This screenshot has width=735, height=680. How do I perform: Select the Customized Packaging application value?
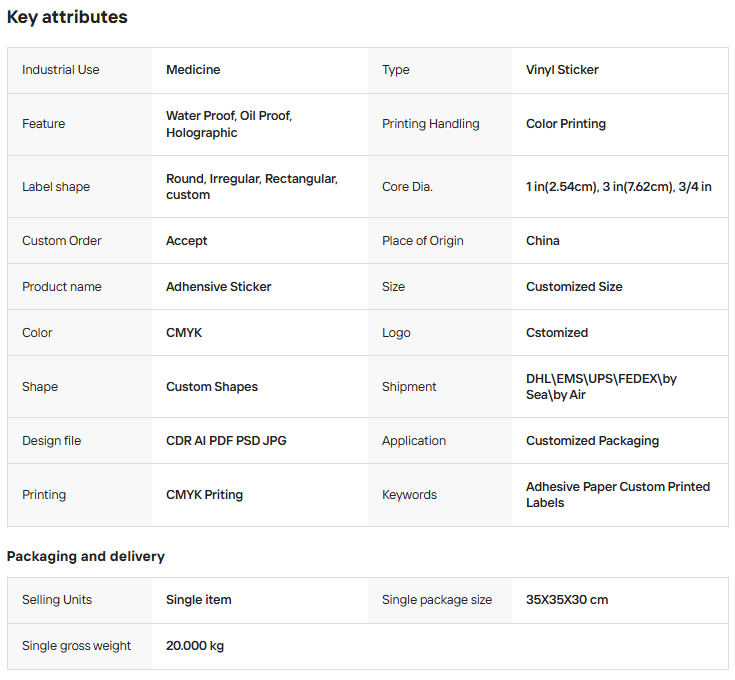point(592,441)
